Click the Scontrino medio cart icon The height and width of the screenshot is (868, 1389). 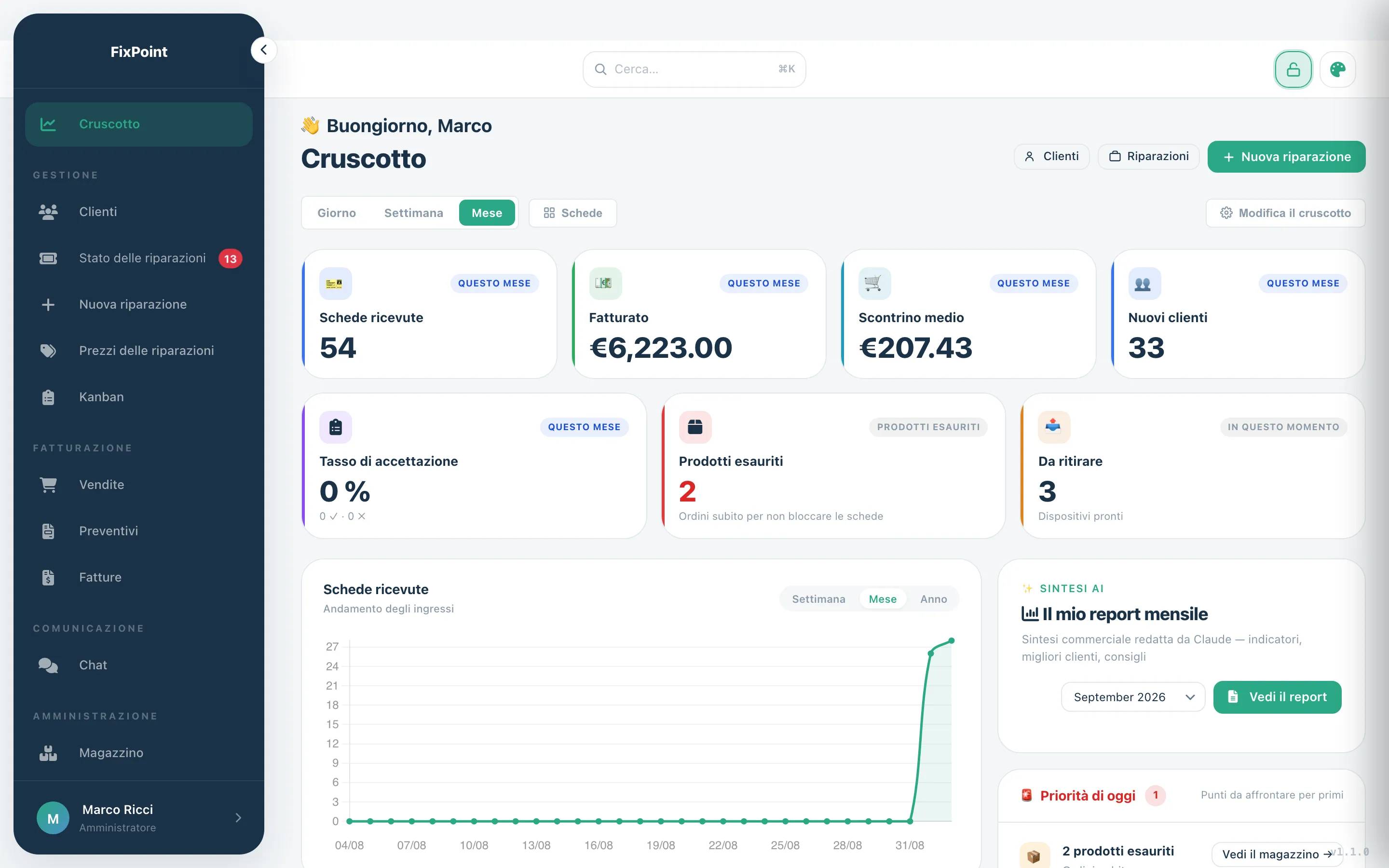pyautogui.click(x=874, y=284)
